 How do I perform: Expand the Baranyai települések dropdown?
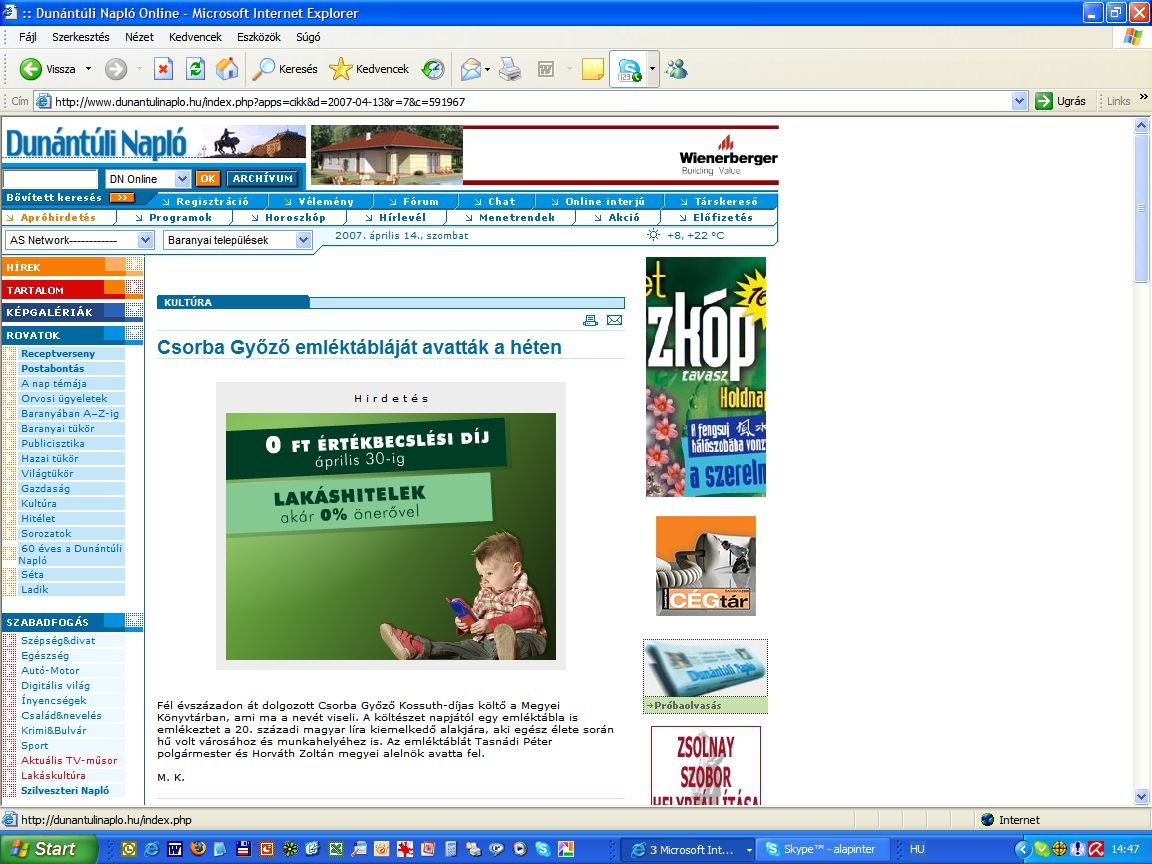coord(303,240)
